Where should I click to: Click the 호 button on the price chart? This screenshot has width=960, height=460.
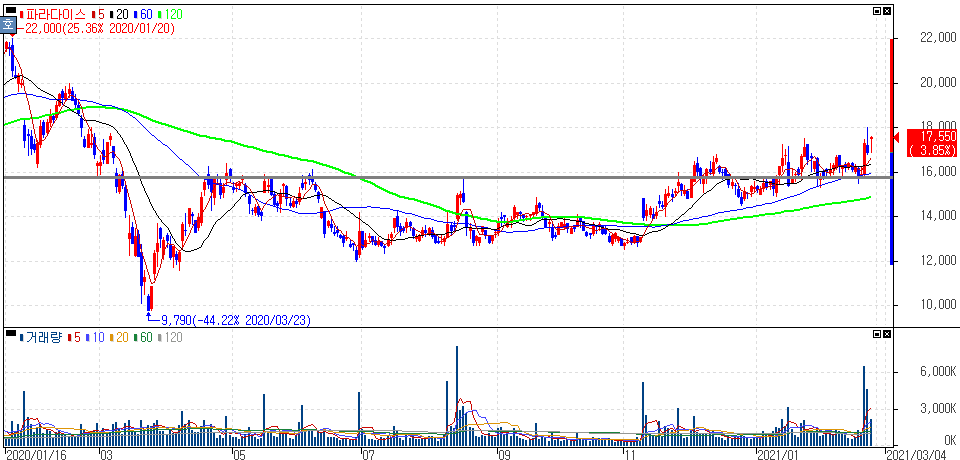8,25
